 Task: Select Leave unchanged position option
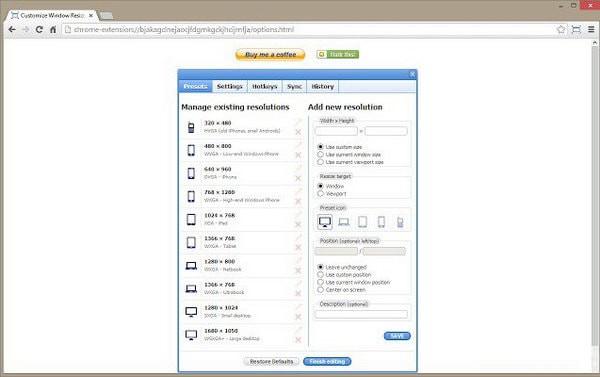320,267
